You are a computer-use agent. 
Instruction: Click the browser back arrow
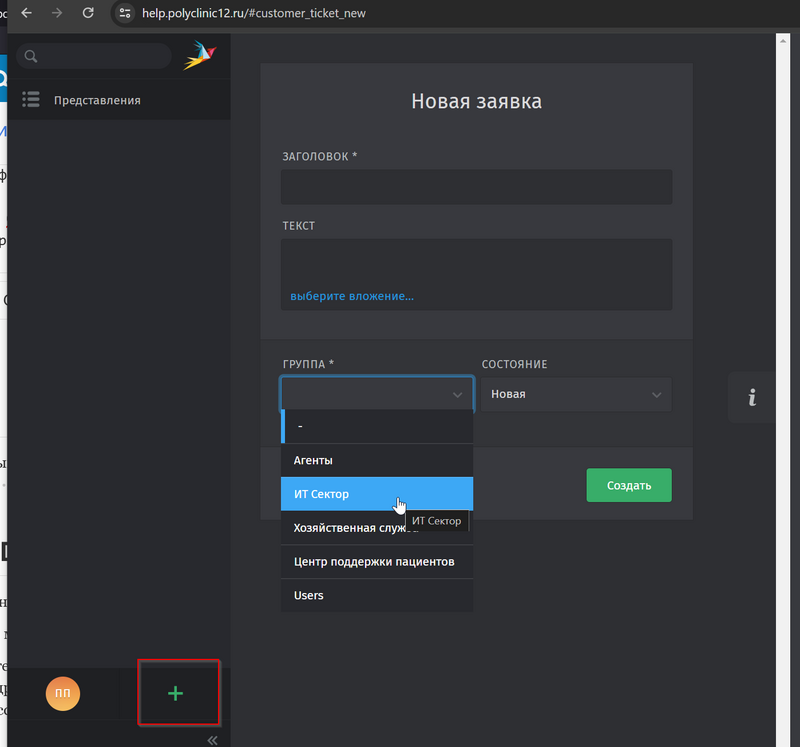(x=27, y=13)
